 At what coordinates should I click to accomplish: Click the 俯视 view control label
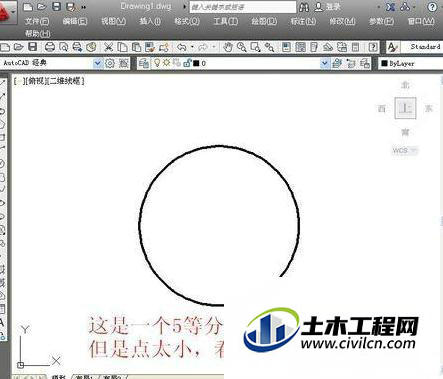[37, 81]
